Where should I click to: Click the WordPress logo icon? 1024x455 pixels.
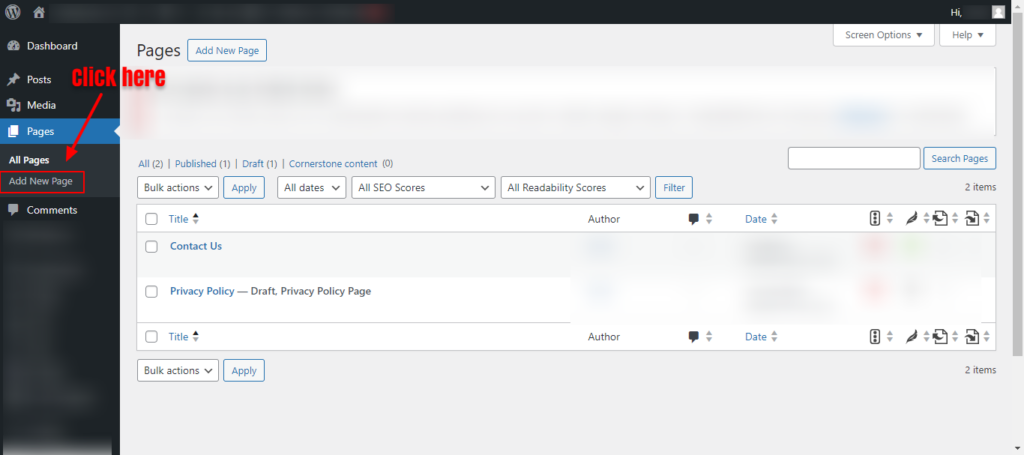tap(13, 12)
